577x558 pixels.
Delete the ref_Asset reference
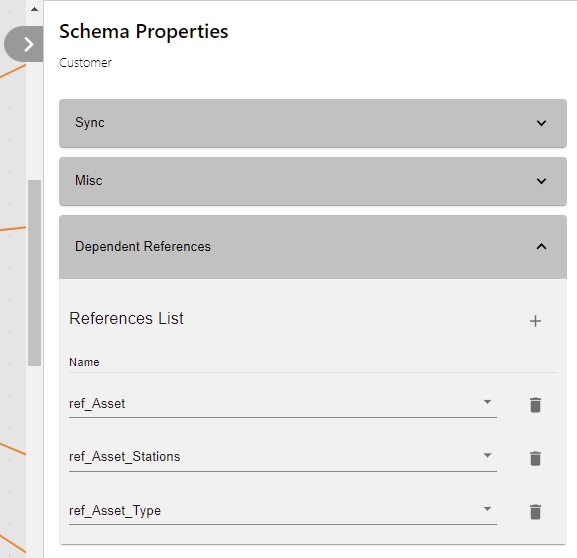pyautogui.click(x=535, y=405)
